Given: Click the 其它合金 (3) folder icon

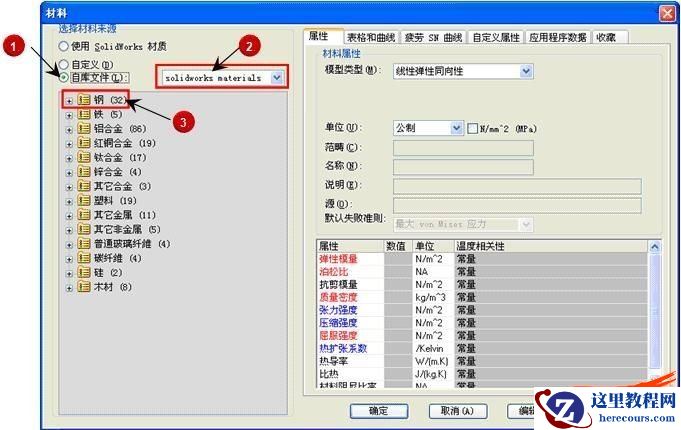Looking at the screenshot, I should [x=83, y=186].
